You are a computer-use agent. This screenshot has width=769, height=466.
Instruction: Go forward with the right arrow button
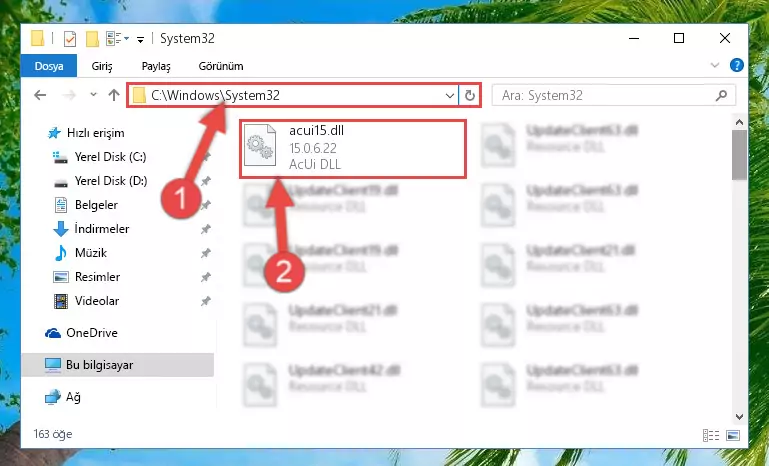(x=69, y=95)
